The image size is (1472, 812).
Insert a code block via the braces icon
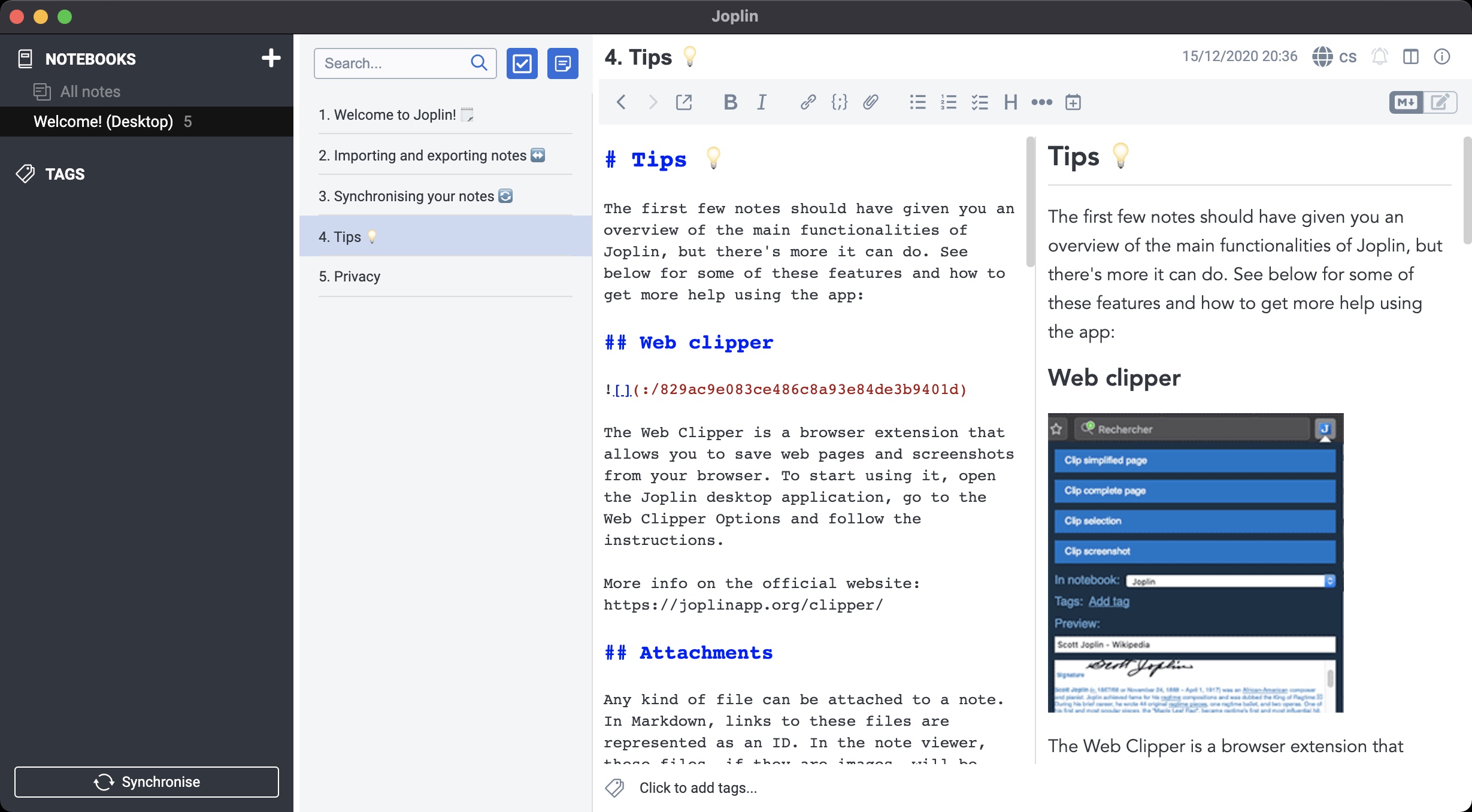click(x=839, y=102)
